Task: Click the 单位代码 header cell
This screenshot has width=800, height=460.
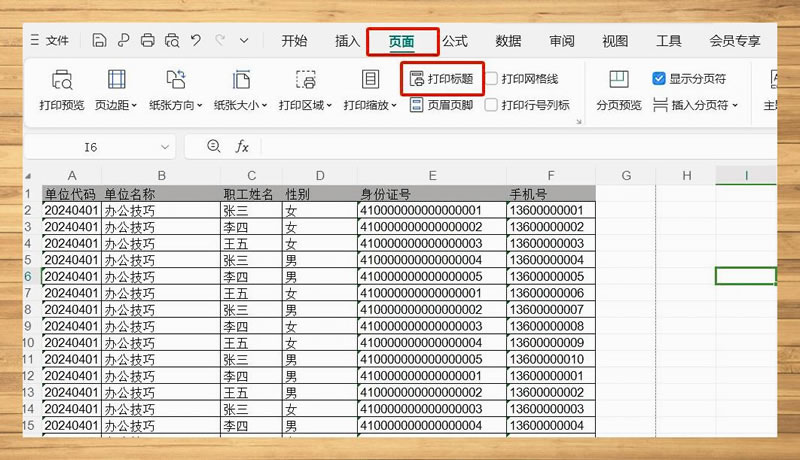Action: tap(72, 194)
